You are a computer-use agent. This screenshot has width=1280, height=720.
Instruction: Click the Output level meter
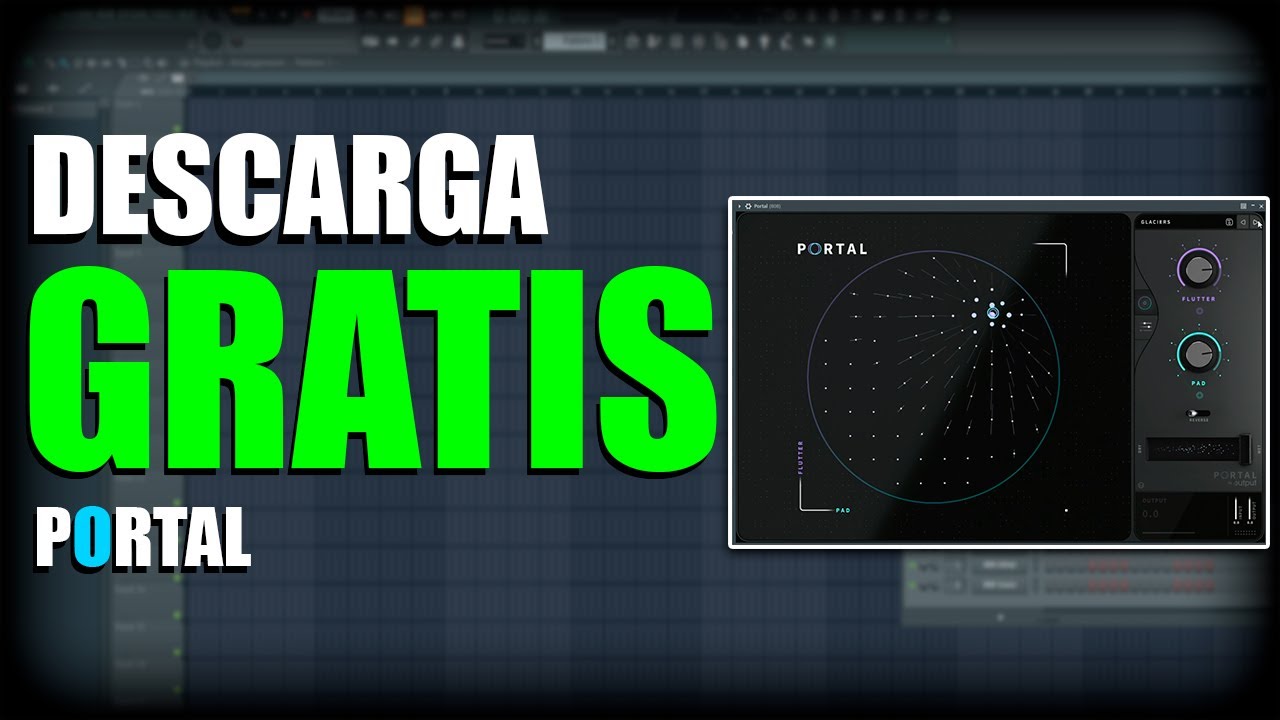[1250, 508]
